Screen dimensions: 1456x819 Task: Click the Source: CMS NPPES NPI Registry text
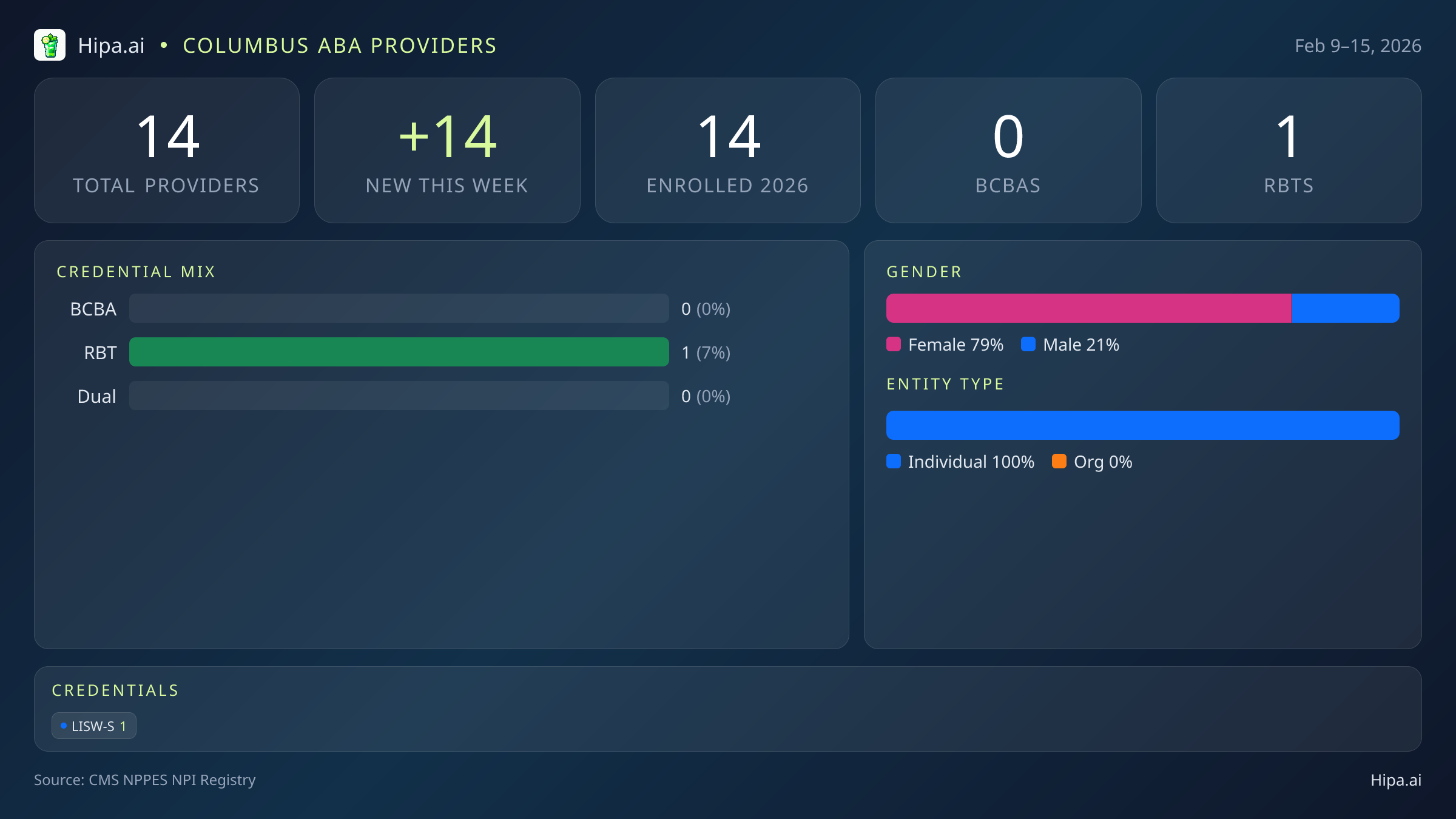coord(144,780)
